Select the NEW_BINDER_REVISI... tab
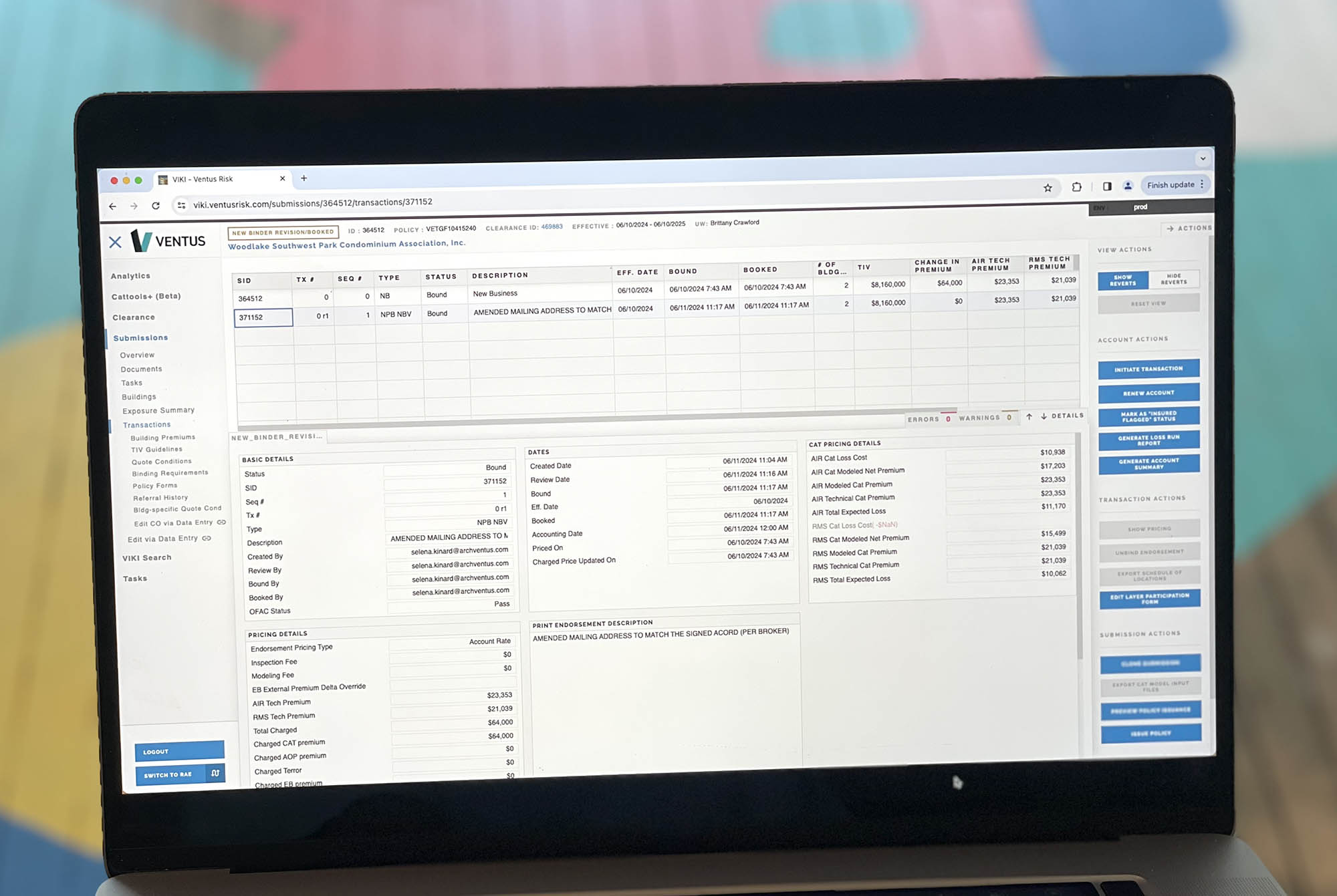Screen dimensions: 1337x896 [277, 437]
